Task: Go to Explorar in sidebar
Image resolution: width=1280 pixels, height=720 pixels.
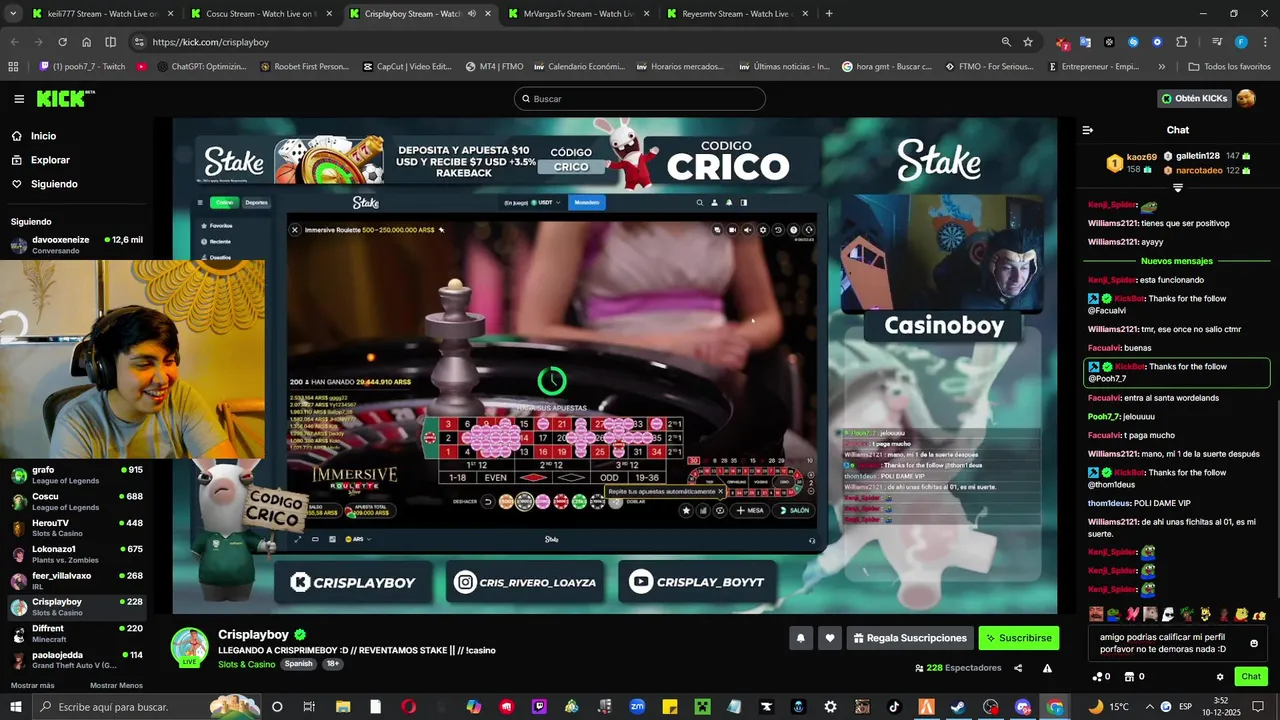Action: [40, 160]
